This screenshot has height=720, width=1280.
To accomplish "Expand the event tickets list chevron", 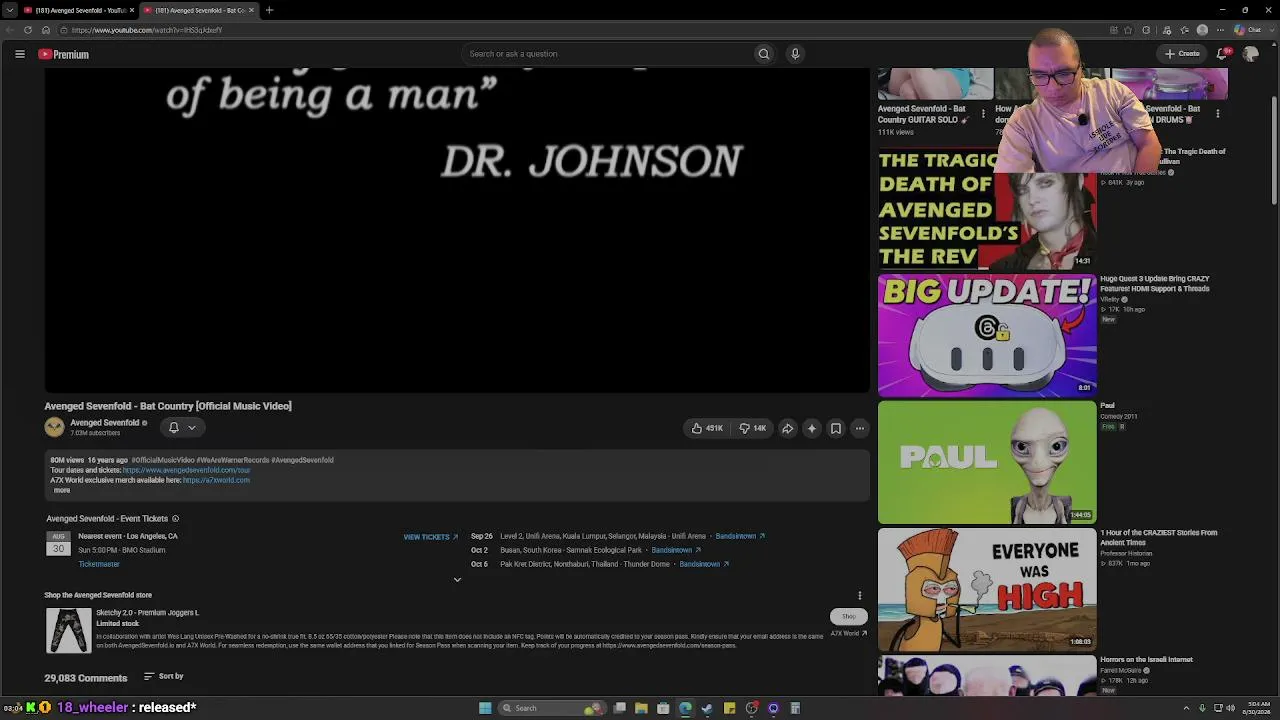I will pos(457,580).
